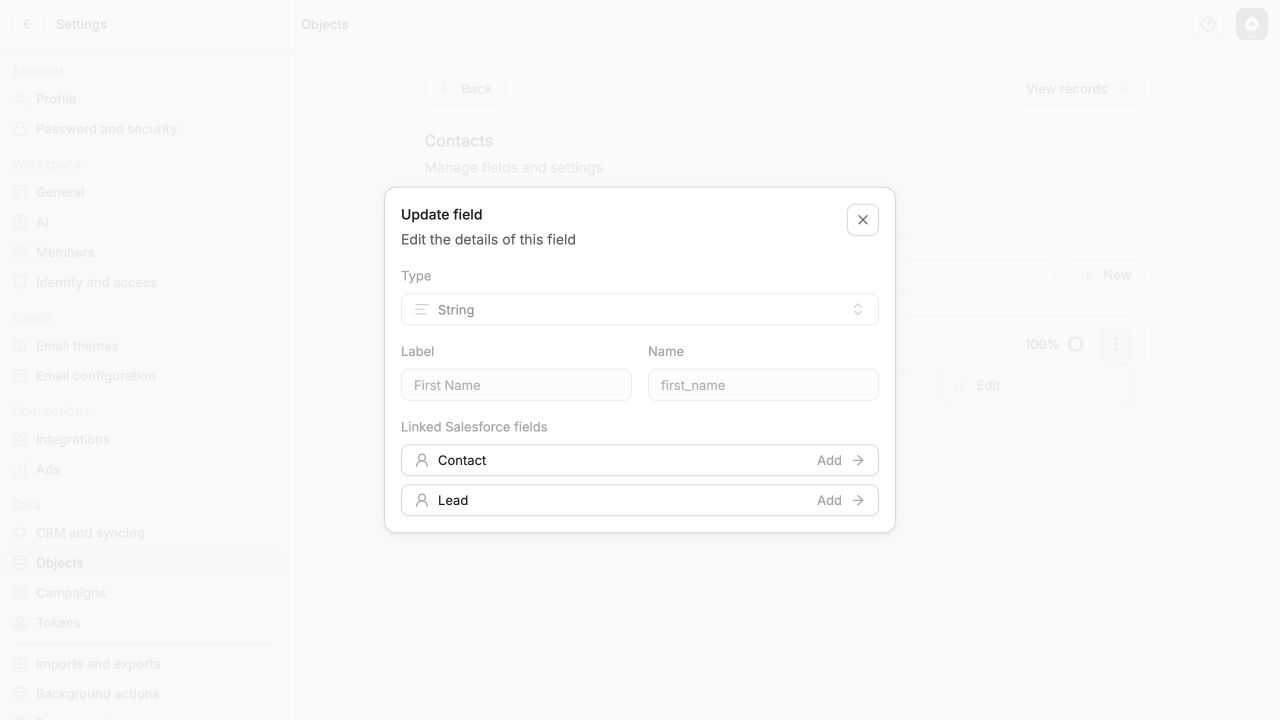Choose Edit in the context menu

[x=1035, y=385]
